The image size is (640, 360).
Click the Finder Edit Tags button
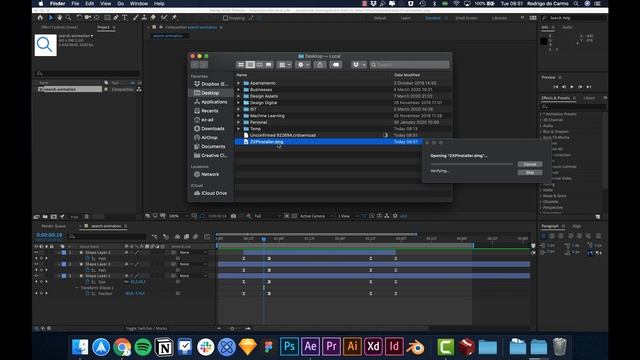click(x=336, y=64)
